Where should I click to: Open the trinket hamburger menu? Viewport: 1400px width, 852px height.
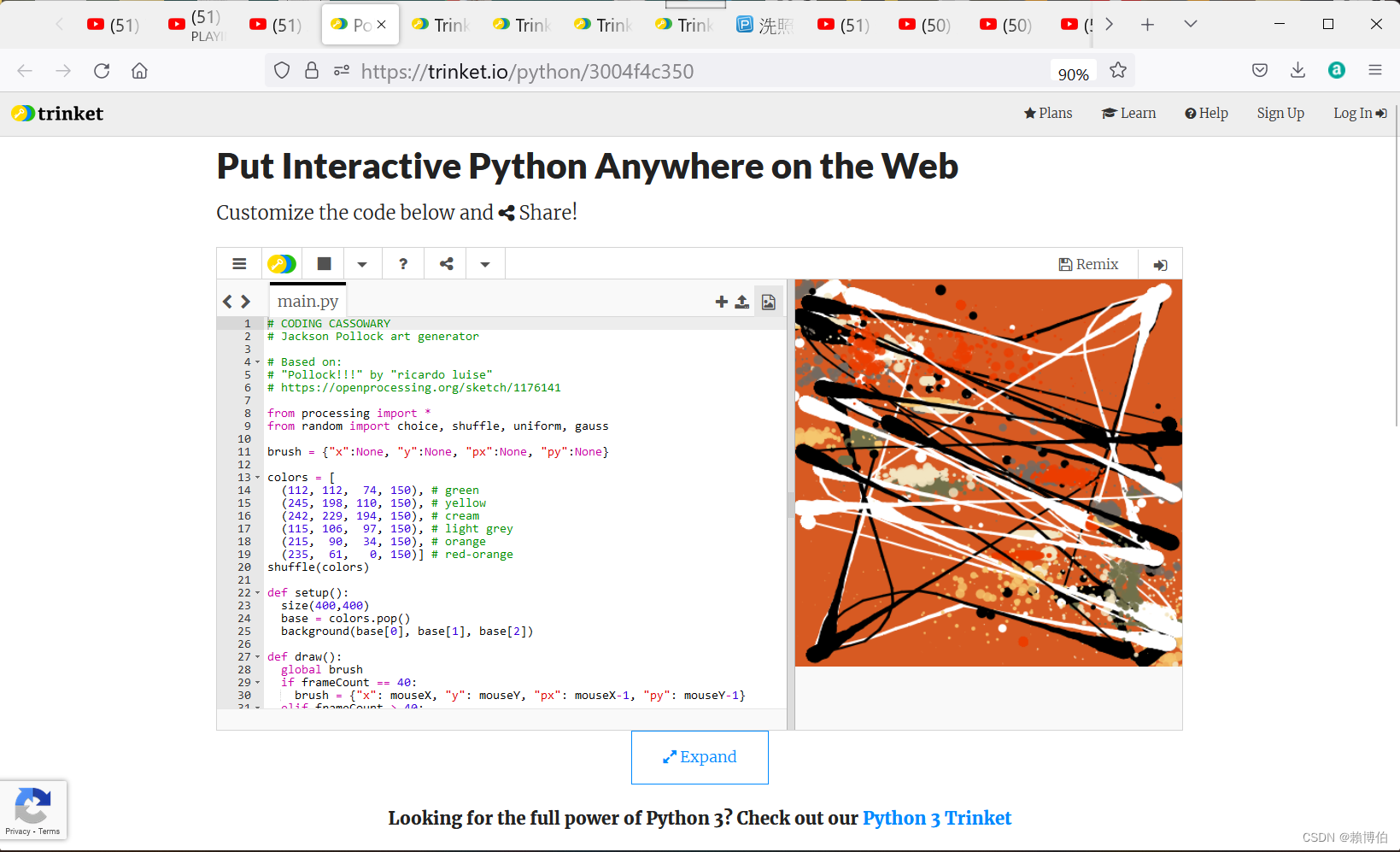(x=239, y=264)
